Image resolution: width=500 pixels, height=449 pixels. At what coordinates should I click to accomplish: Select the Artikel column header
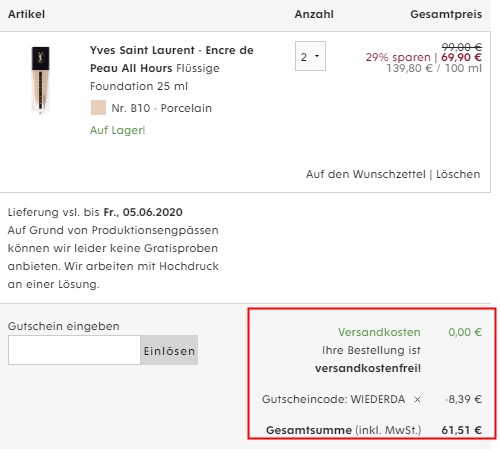[26, 14]
